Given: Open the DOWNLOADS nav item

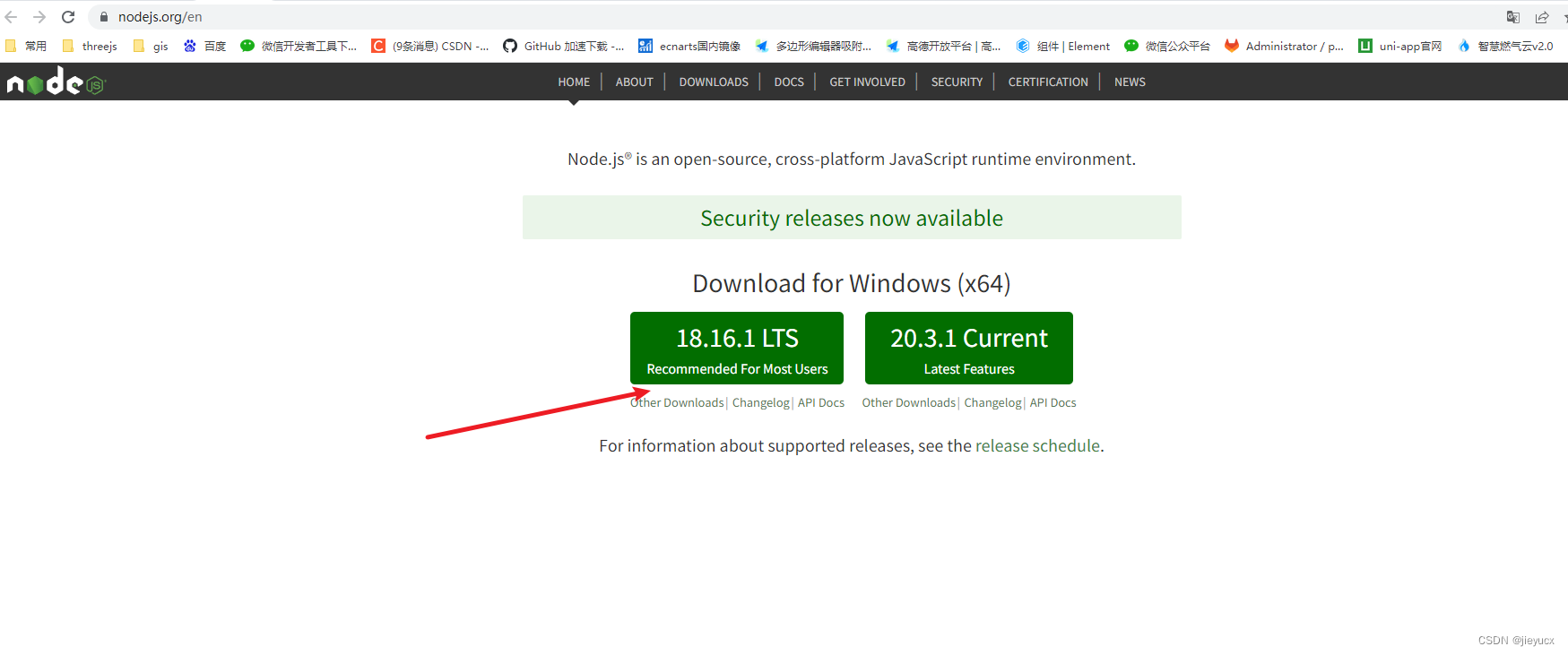Looking at the screenshot, I should point(714,82).
